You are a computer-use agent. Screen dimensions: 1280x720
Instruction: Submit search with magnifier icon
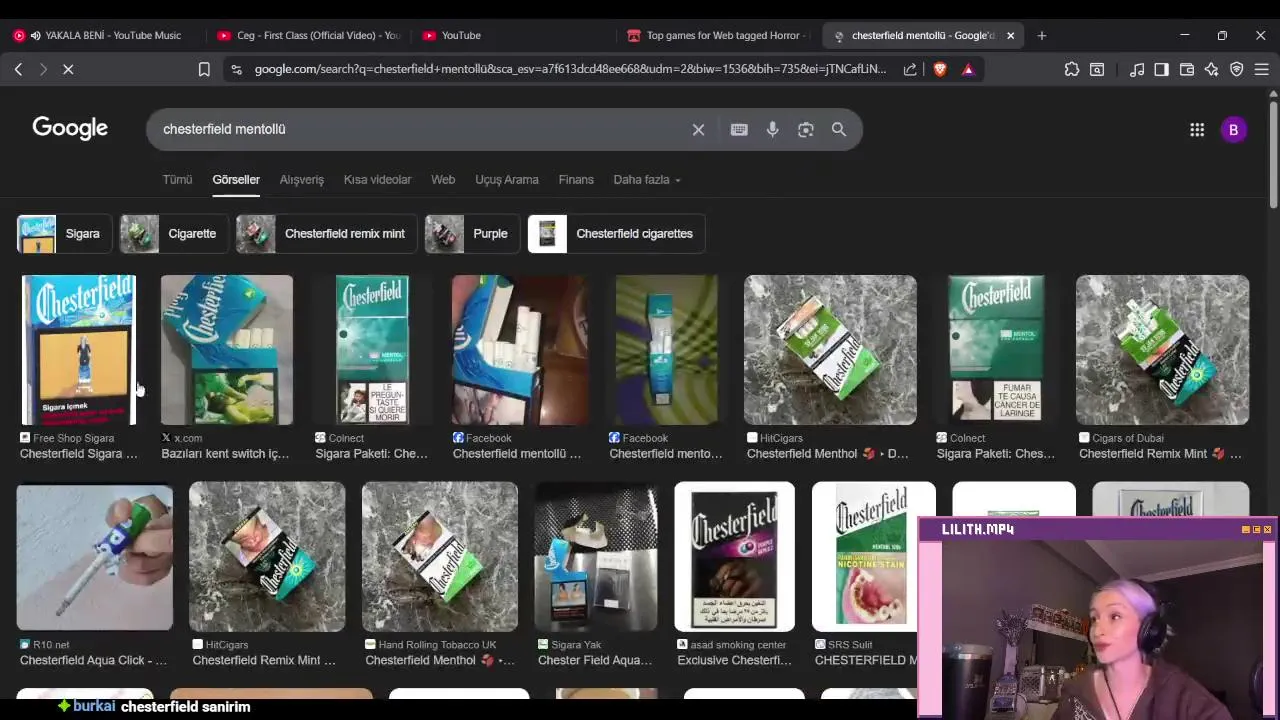(839, 129)
